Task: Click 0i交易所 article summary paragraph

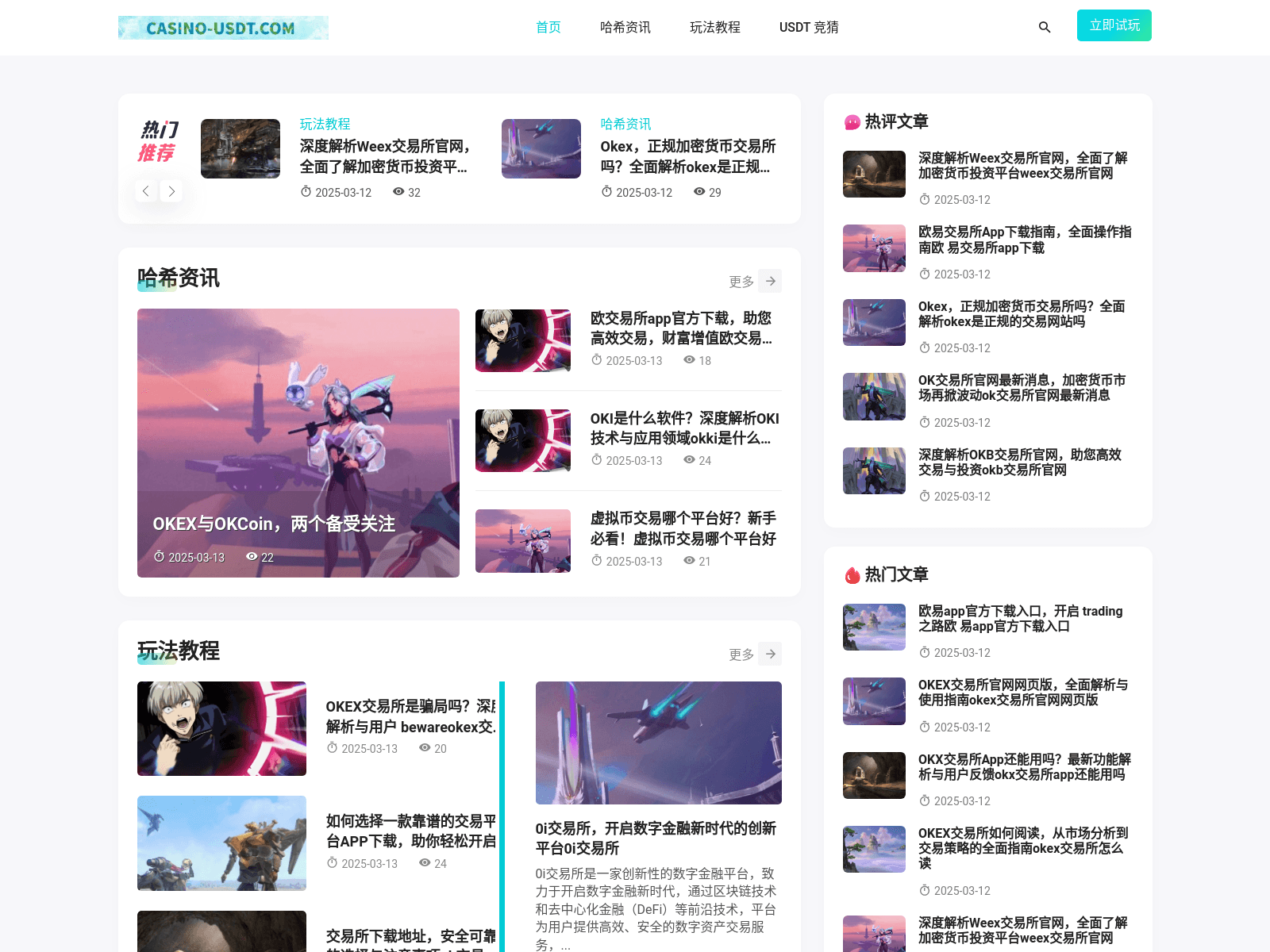Action: (656, 908)
